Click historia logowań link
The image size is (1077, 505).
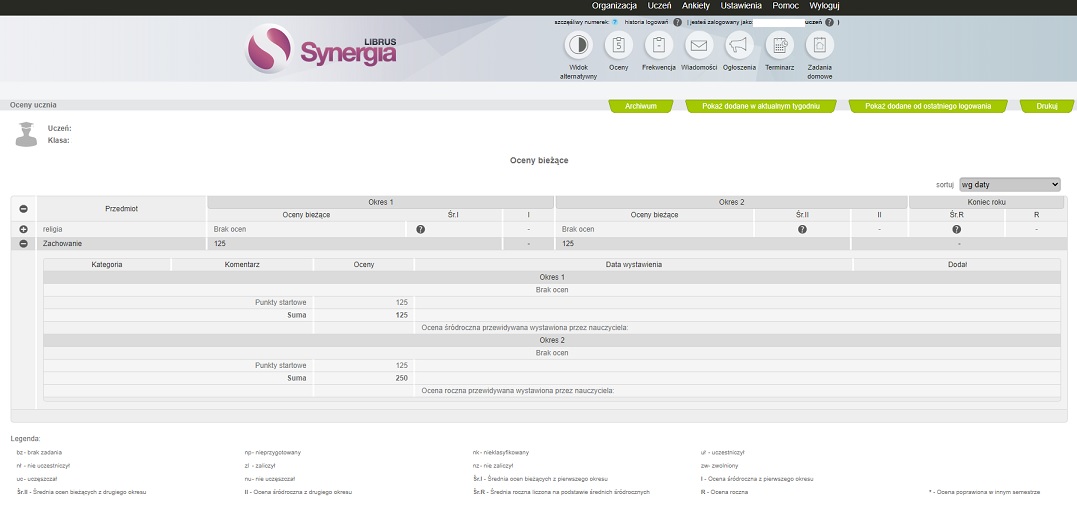(647, 22)
